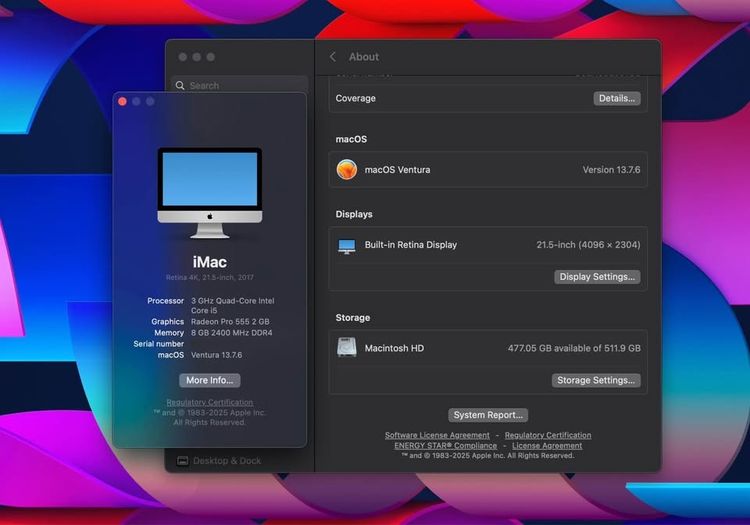Click the 3 GHz Quad-Core Intel processor value
This screenshot has height=525, width=750.
pos(232,306)
